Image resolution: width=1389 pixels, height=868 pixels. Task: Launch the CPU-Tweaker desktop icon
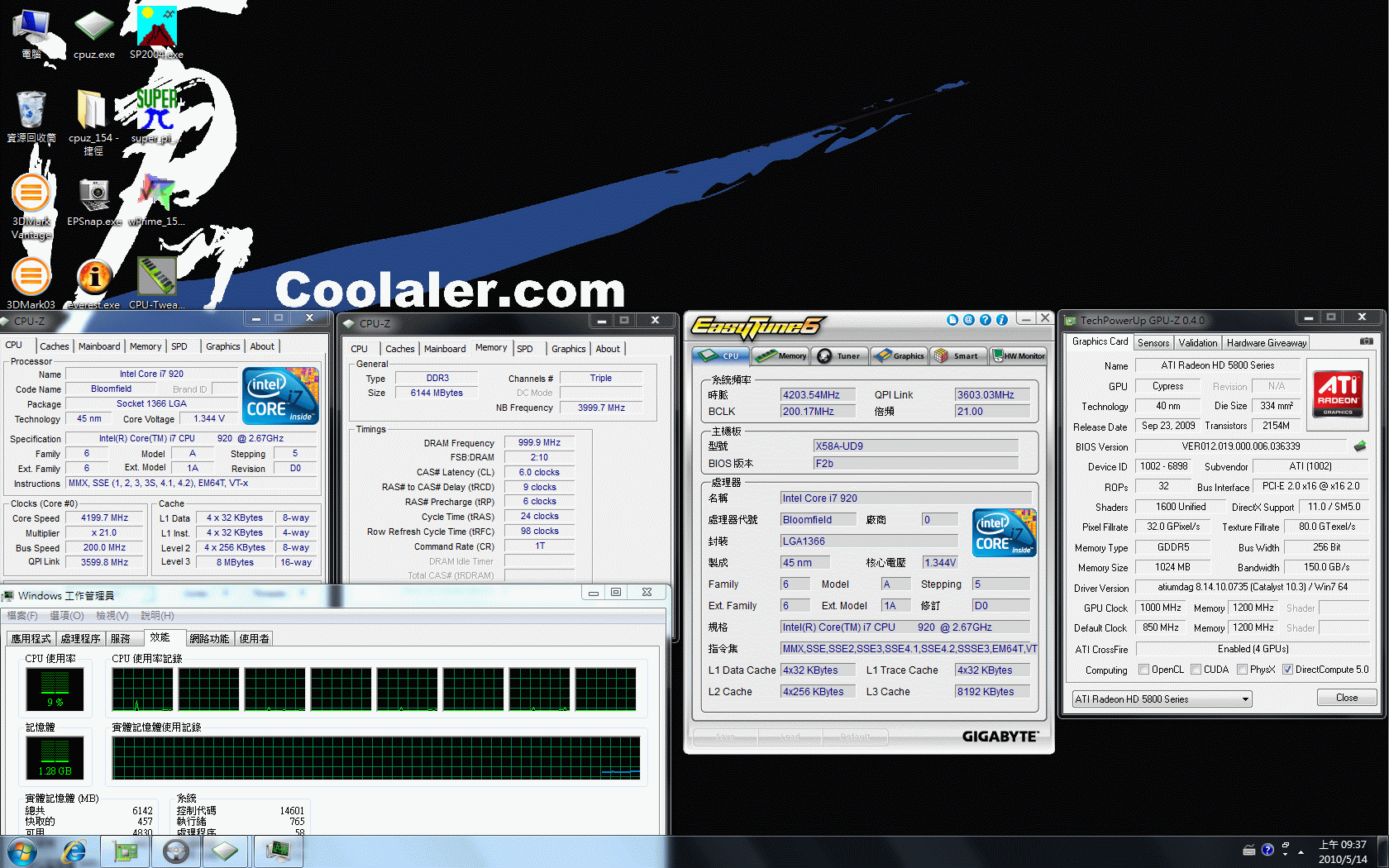156,284
